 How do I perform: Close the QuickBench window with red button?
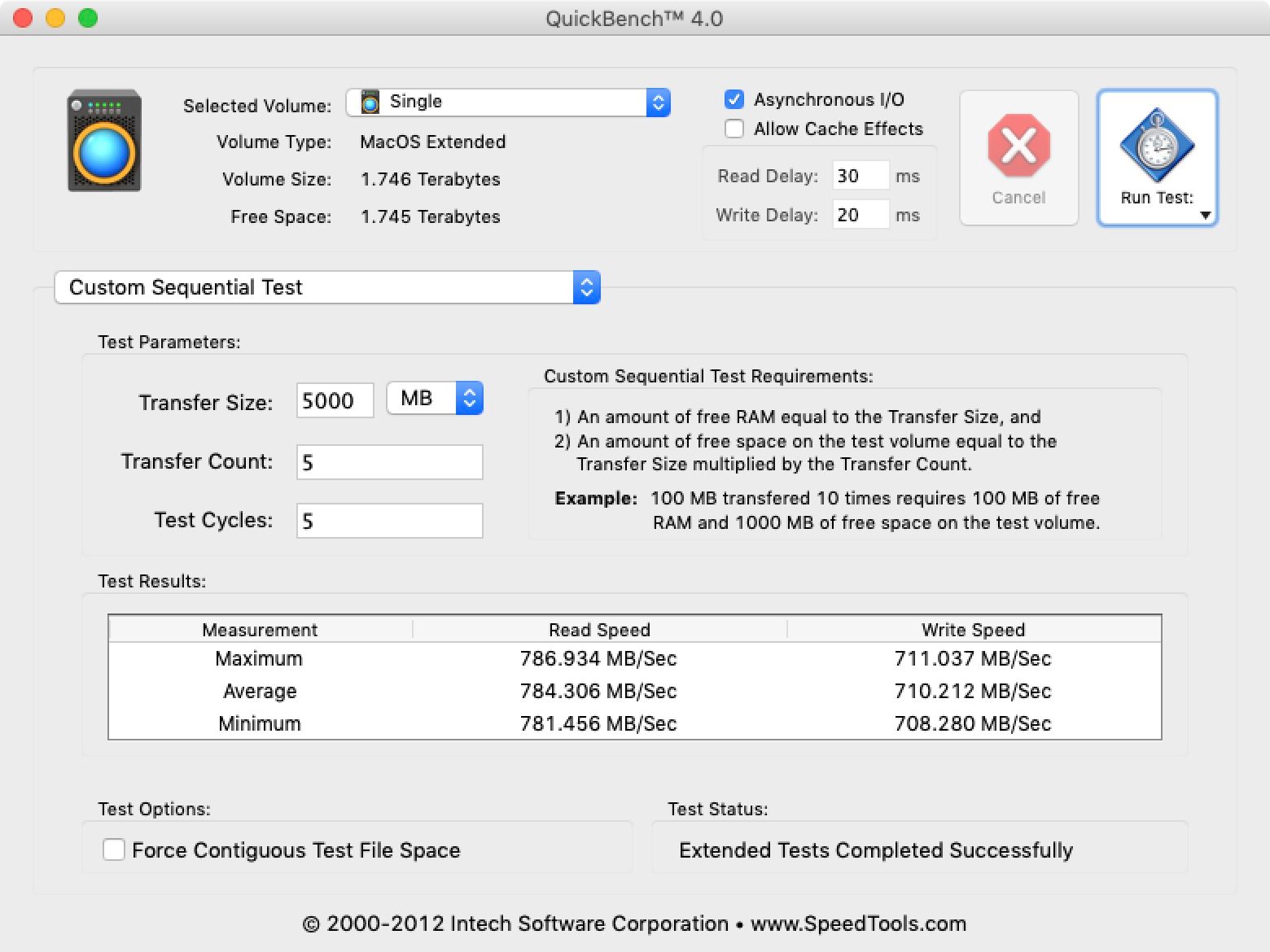tap(23, 18)
